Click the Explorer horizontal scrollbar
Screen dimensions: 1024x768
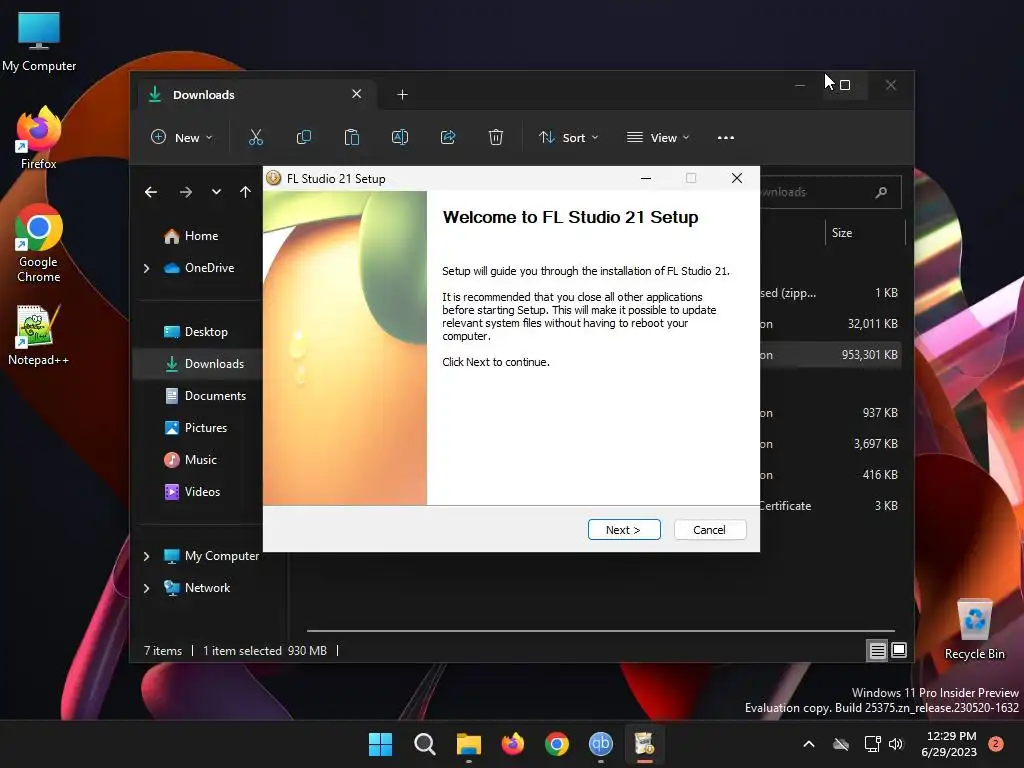pyautogui.click(x=601, y=631)
